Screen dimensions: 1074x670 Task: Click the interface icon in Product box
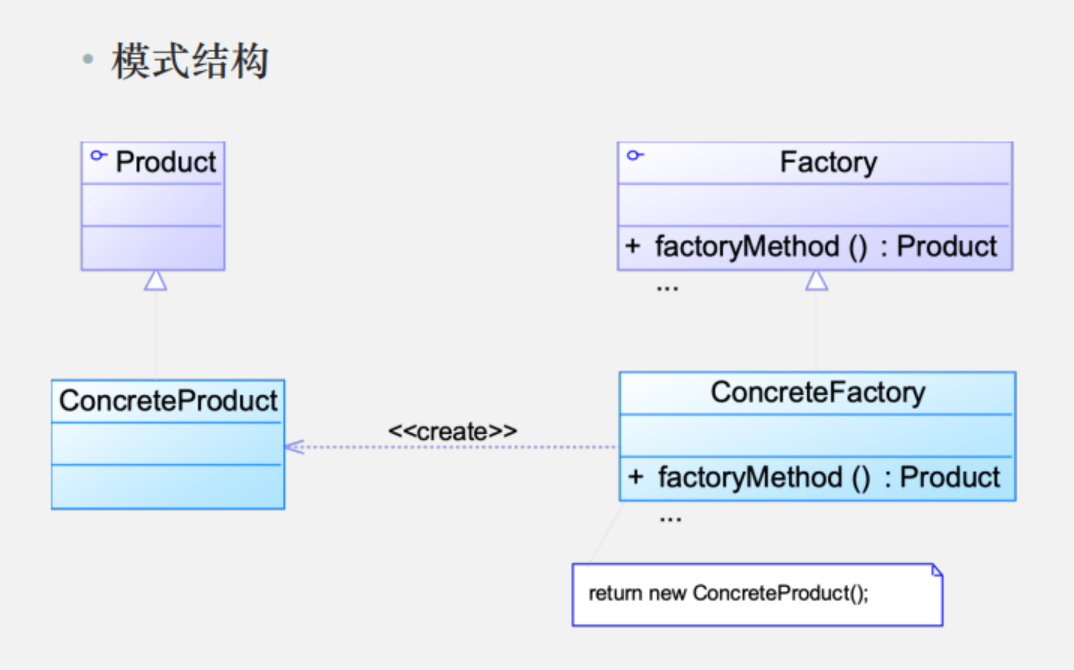point(98,156)
